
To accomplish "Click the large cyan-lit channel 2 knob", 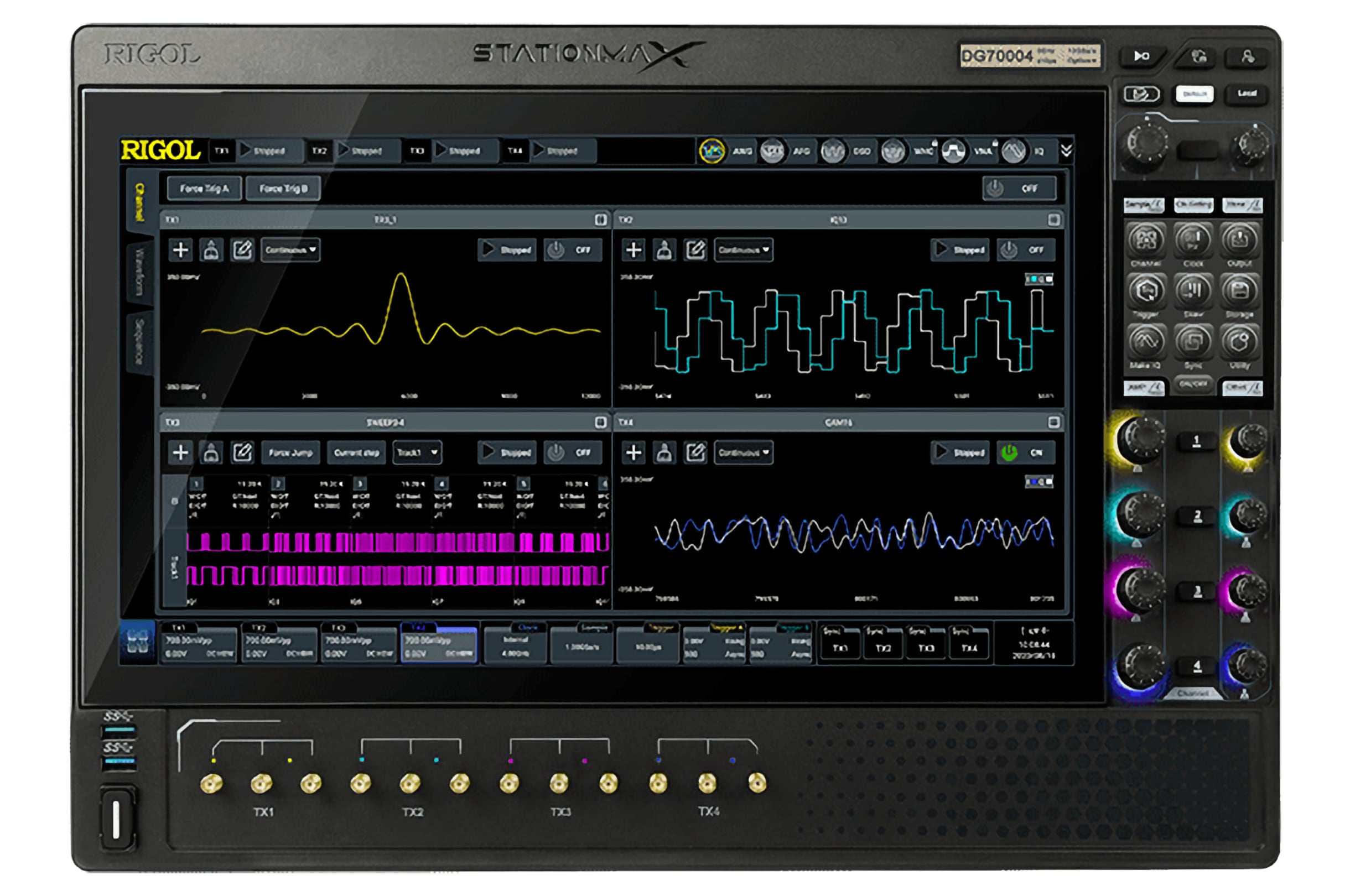I will (1139, 514).
